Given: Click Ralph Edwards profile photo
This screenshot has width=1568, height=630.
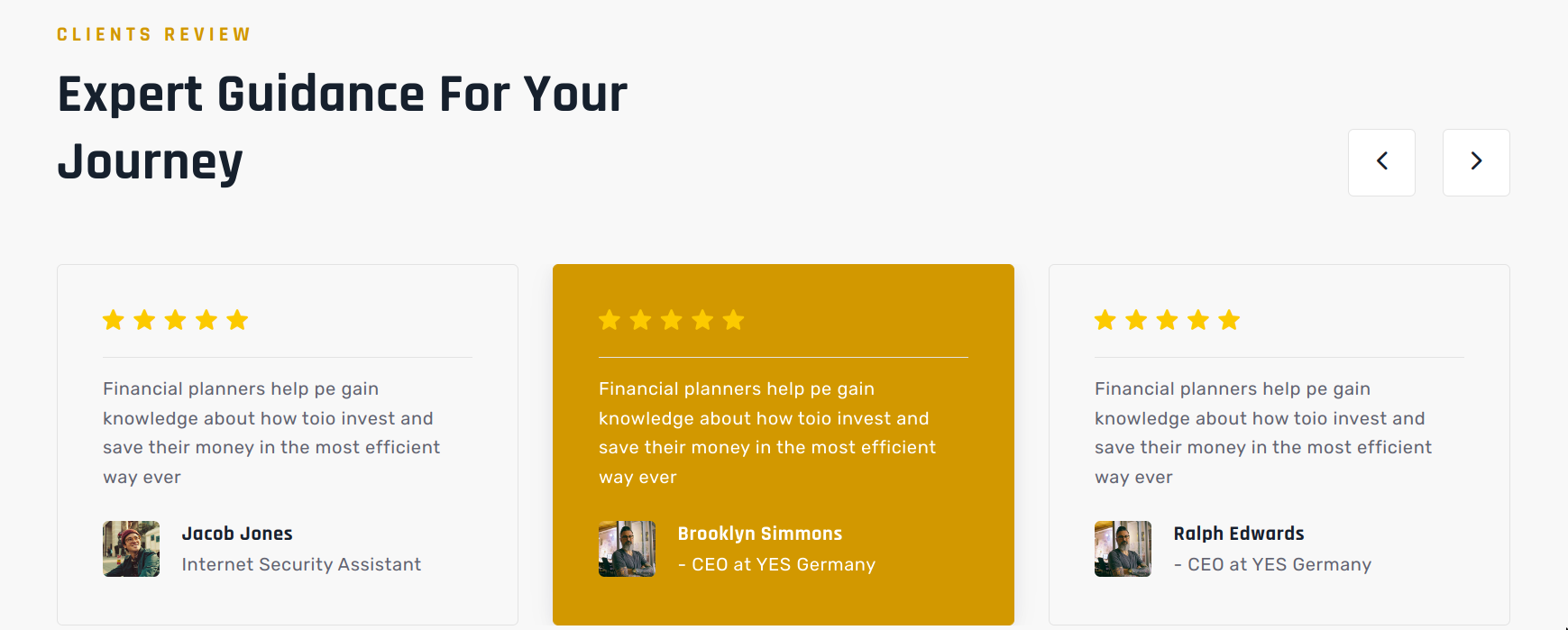Looking at the screenshot, I should click(1123, 549).
